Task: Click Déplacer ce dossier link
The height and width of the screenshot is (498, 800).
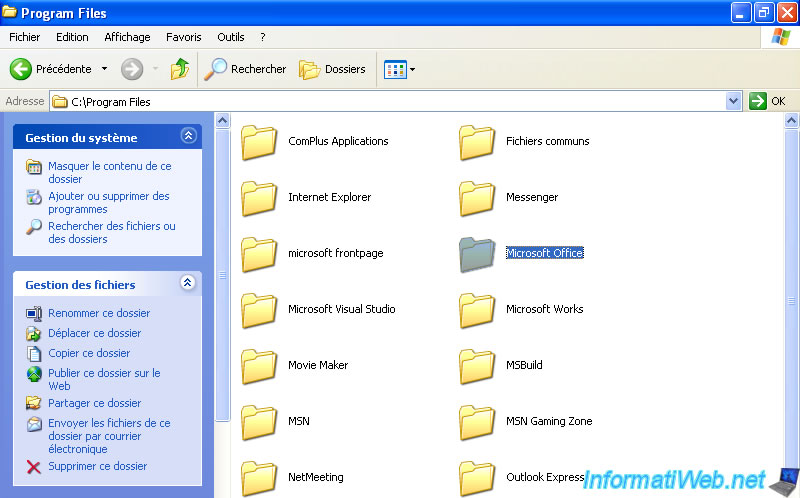Action: [94, 333]
